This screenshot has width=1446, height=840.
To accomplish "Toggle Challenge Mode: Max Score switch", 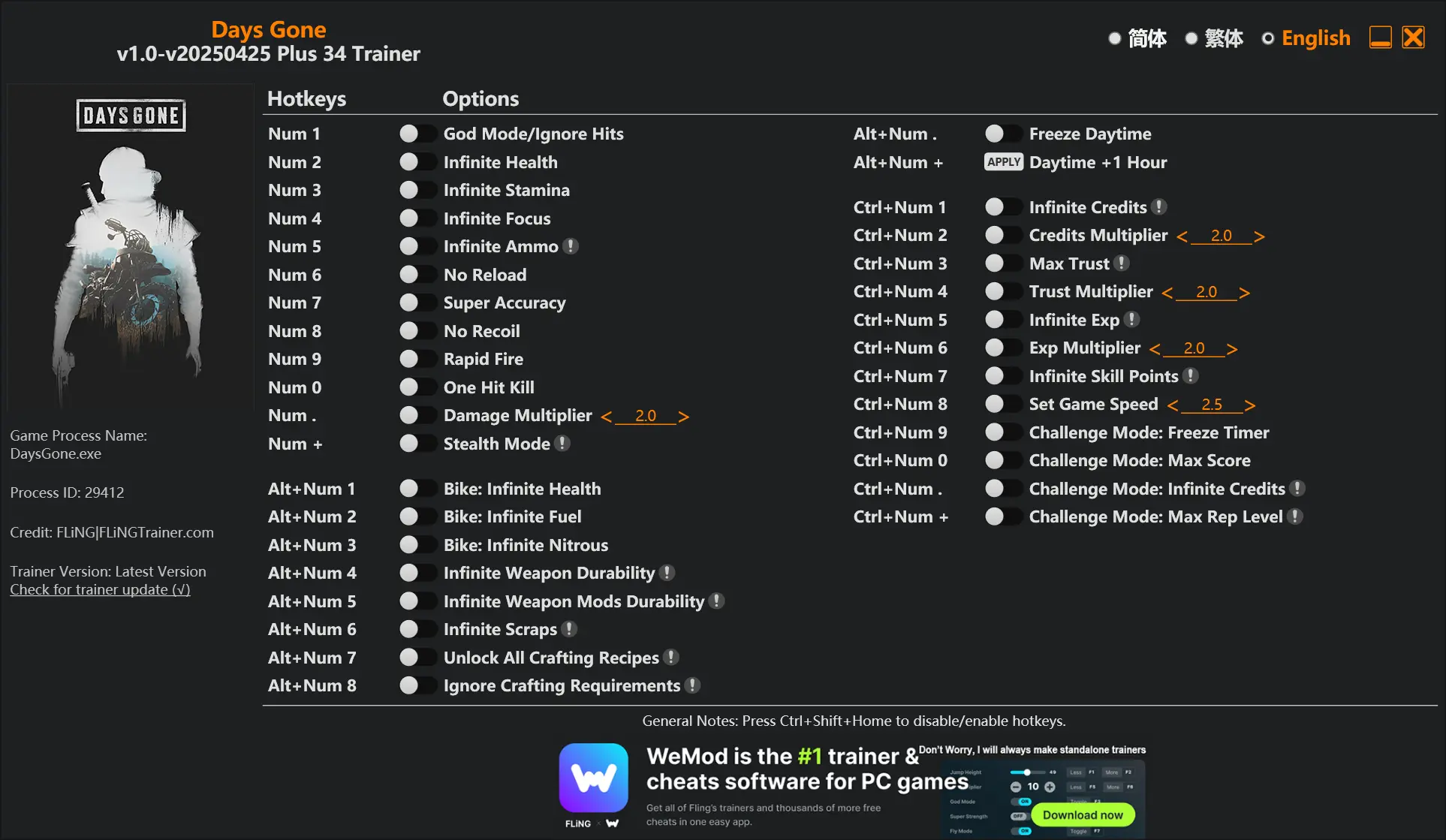I will 1003,460.
